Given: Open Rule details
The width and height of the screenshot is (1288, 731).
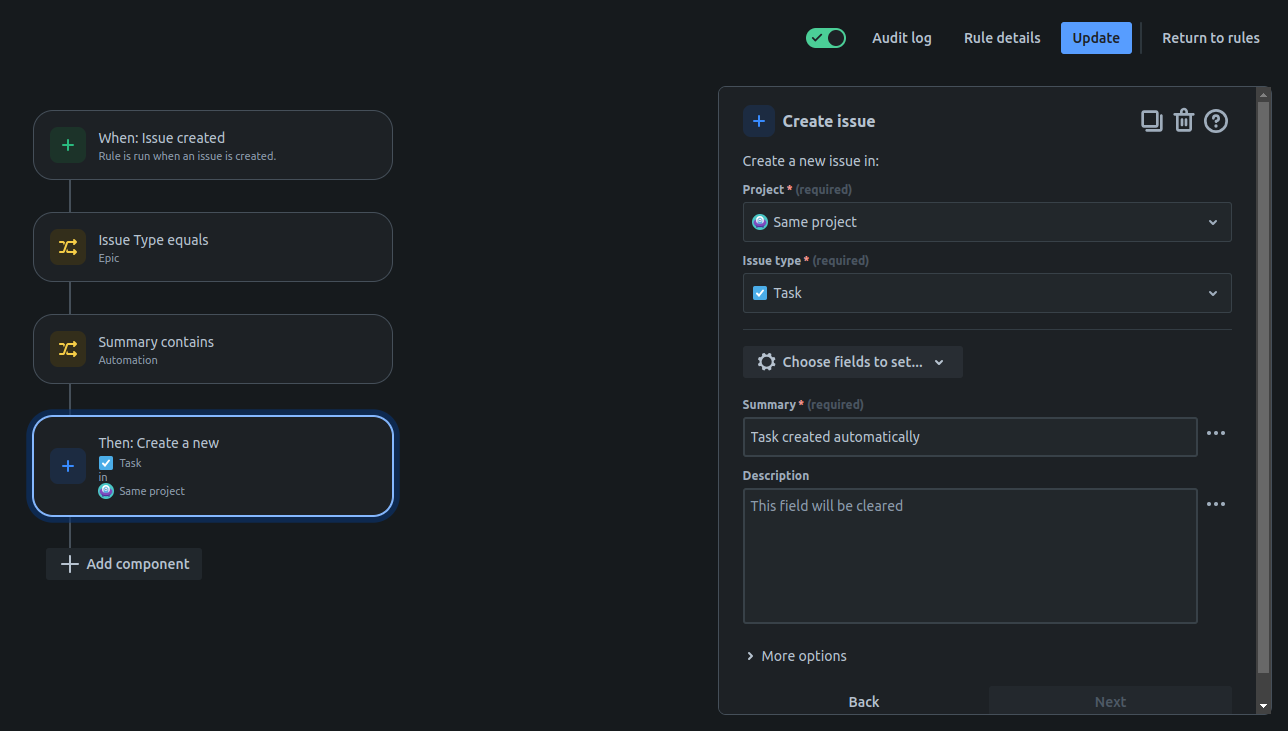Looking at the screenshot, I should (1002, 38).
